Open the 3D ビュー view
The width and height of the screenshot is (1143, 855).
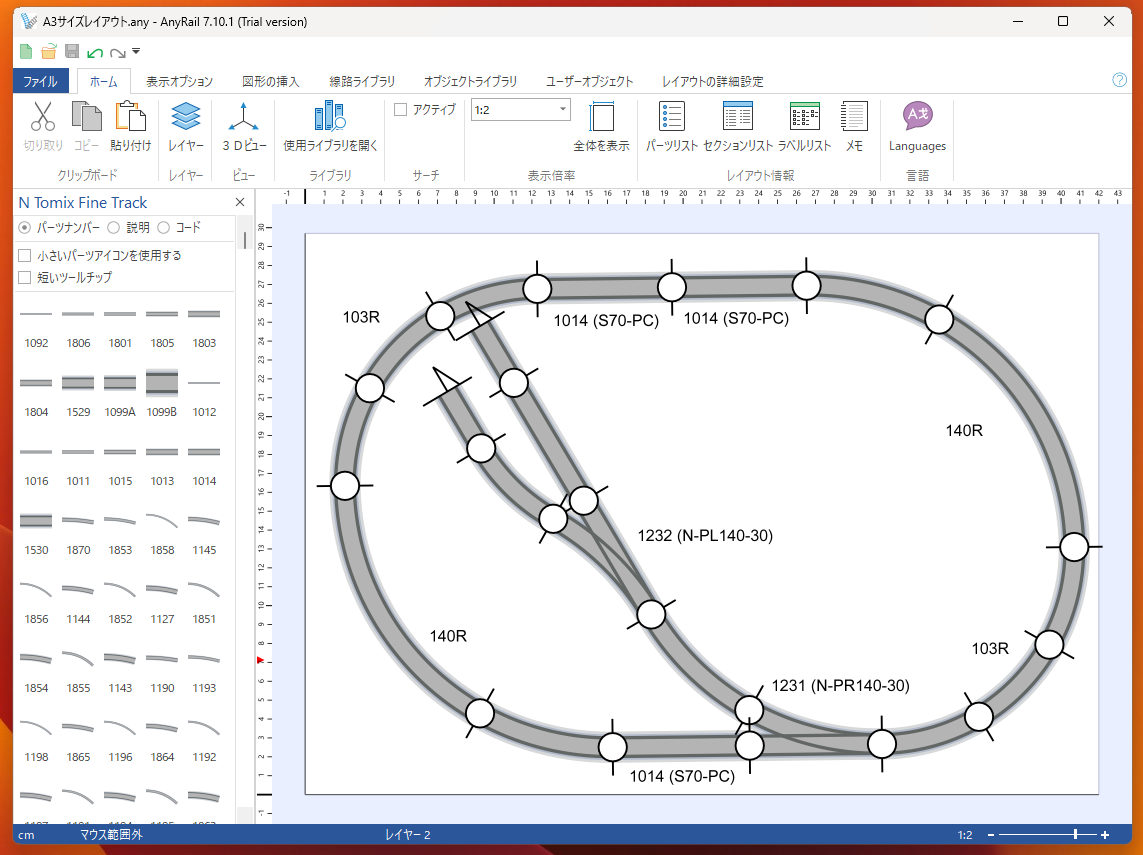click(x=244, y=126)
